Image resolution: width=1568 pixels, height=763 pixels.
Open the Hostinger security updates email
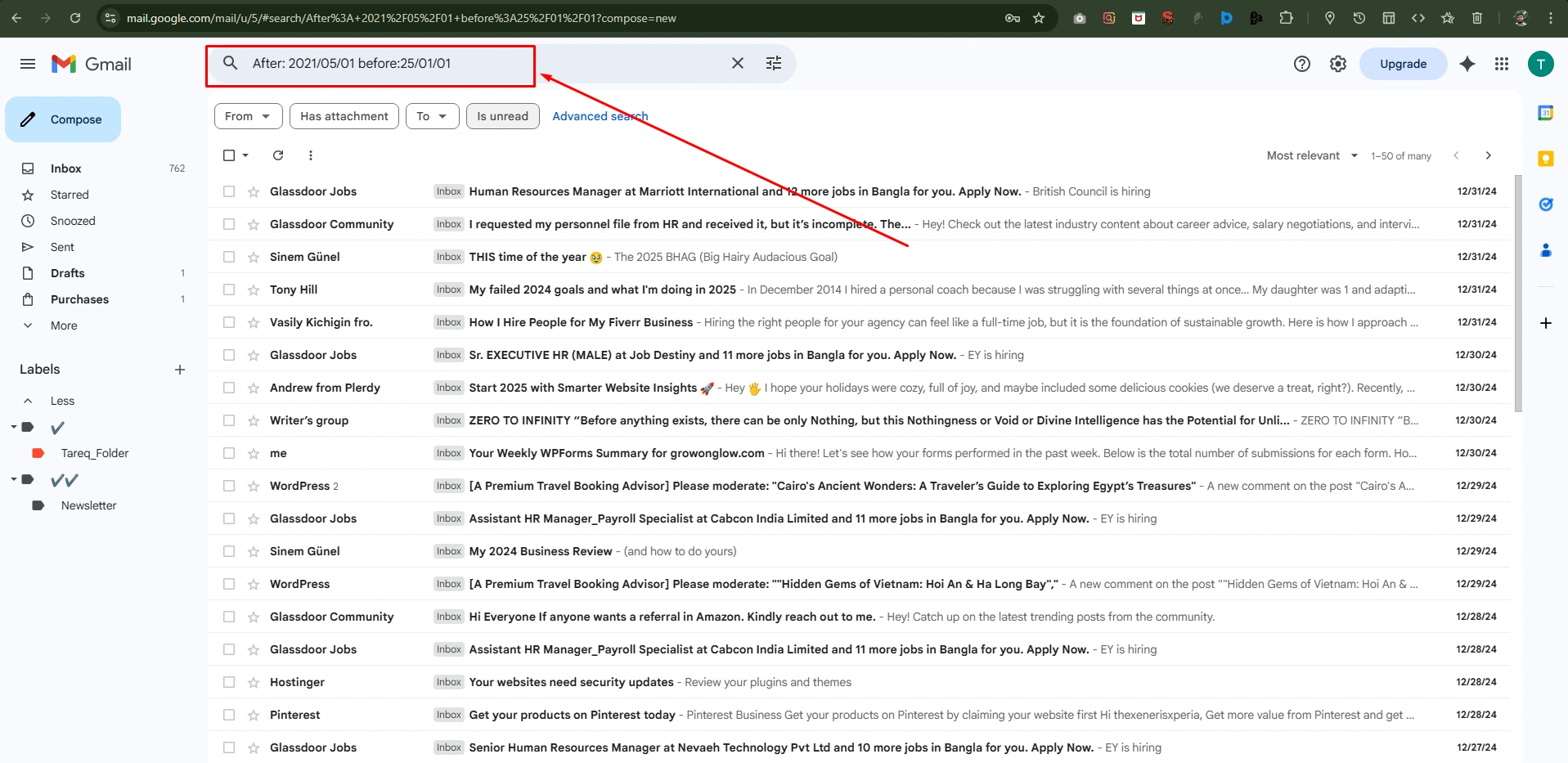pos(859,682)
